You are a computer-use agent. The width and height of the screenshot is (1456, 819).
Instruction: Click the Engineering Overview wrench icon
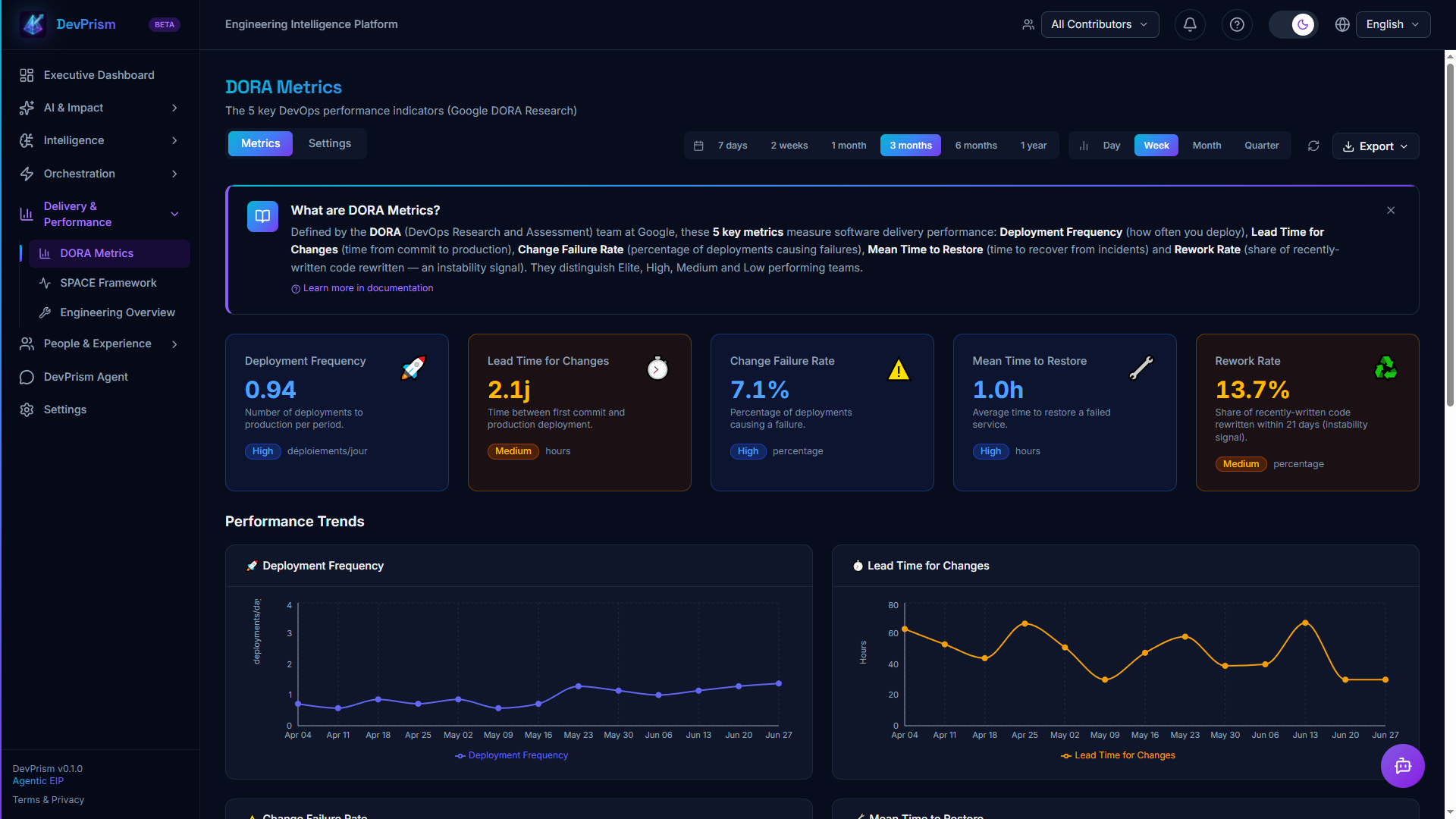[x=45, y=312]
